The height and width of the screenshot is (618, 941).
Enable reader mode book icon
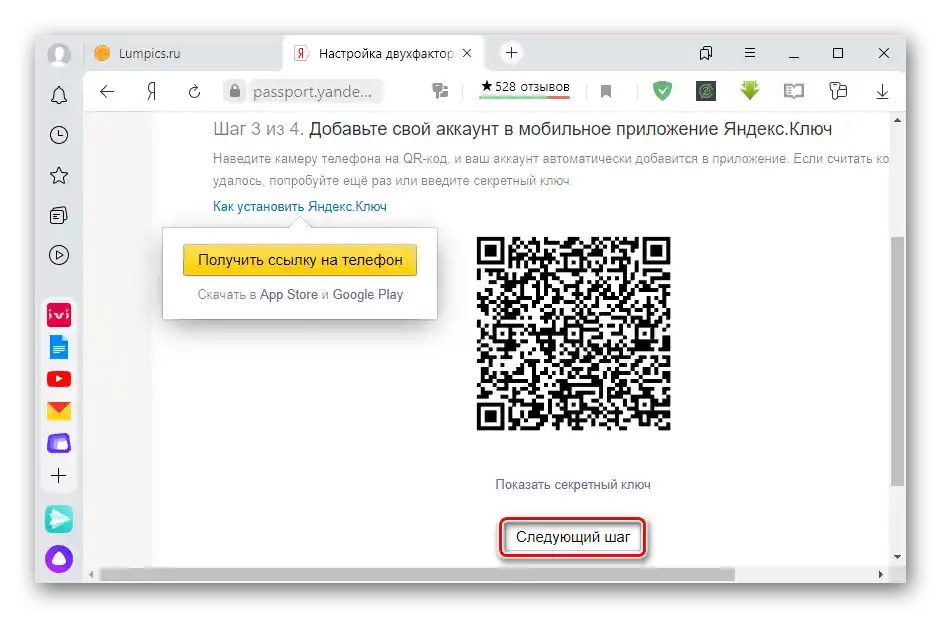(x=794, y=91)
